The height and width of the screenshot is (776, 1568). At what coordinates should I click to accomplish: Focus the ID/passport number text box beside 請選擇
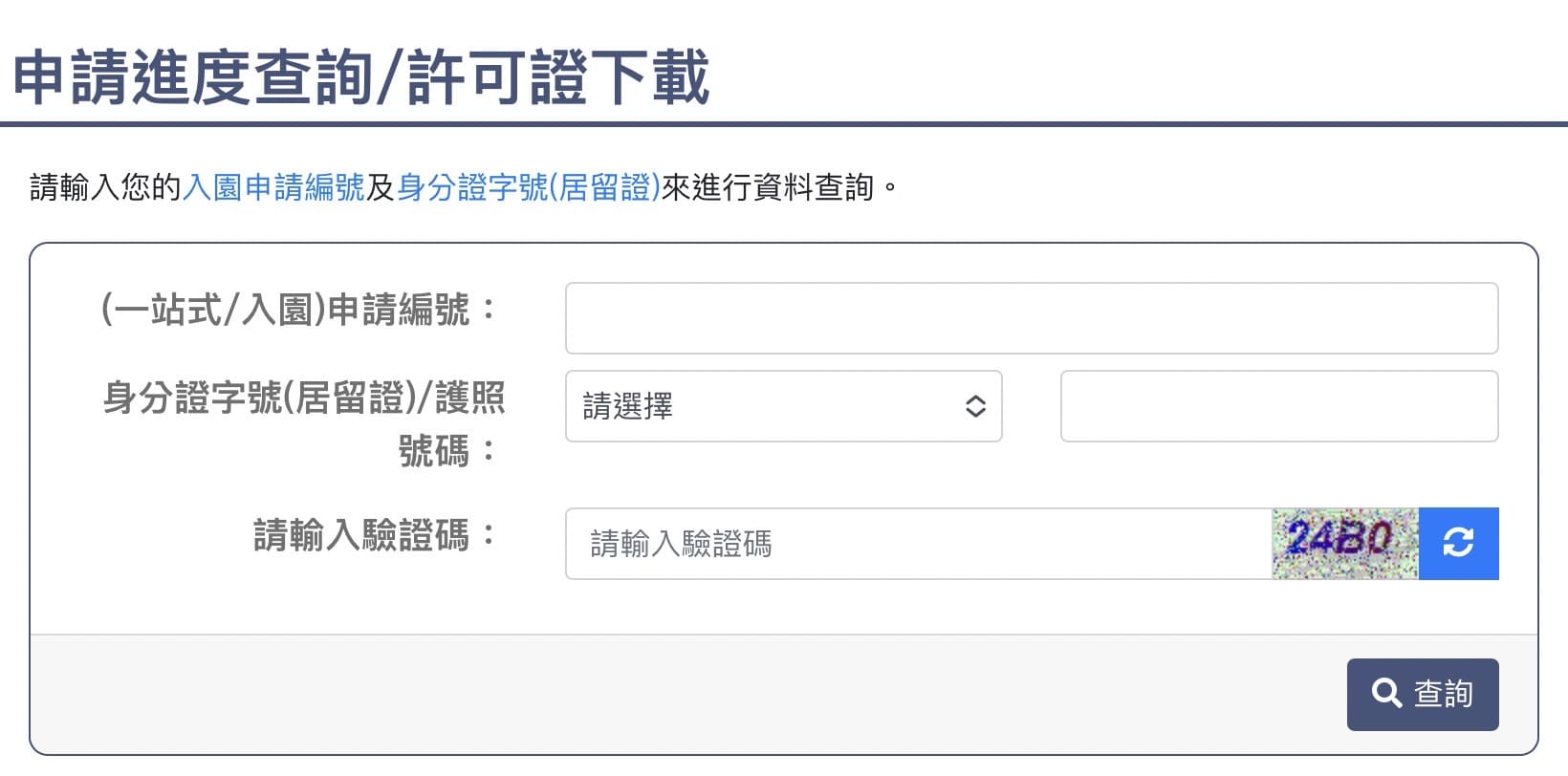(x=1279, y=406)
